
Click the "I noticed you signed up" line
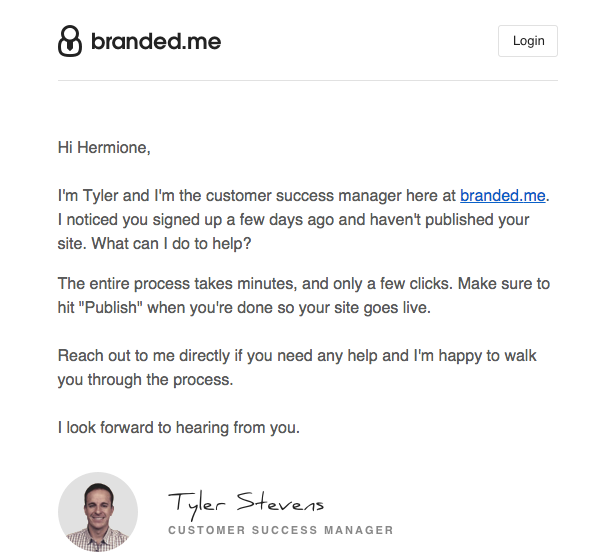(293, 220)
